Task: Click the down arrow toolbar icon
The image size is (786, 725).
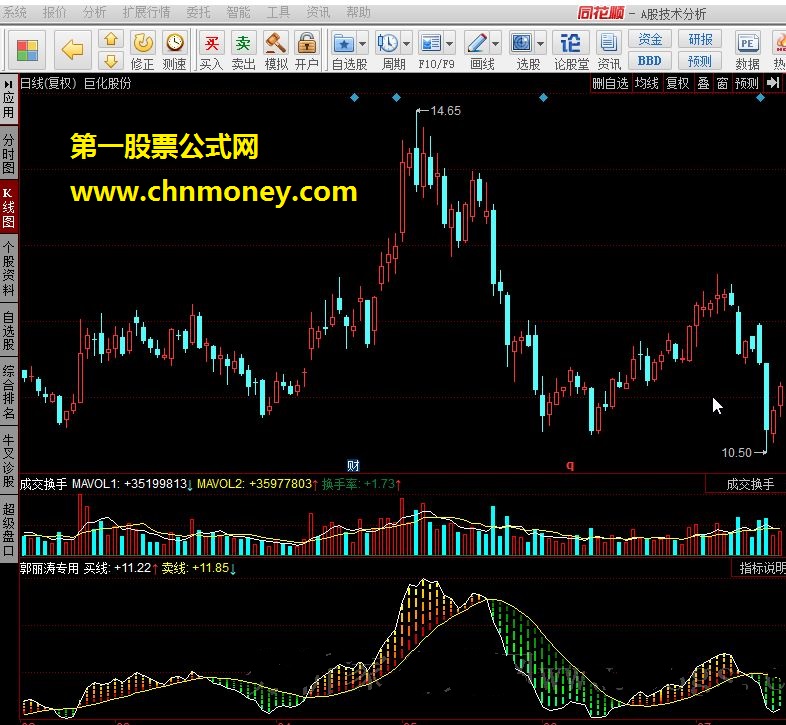Action: point(111,61)
